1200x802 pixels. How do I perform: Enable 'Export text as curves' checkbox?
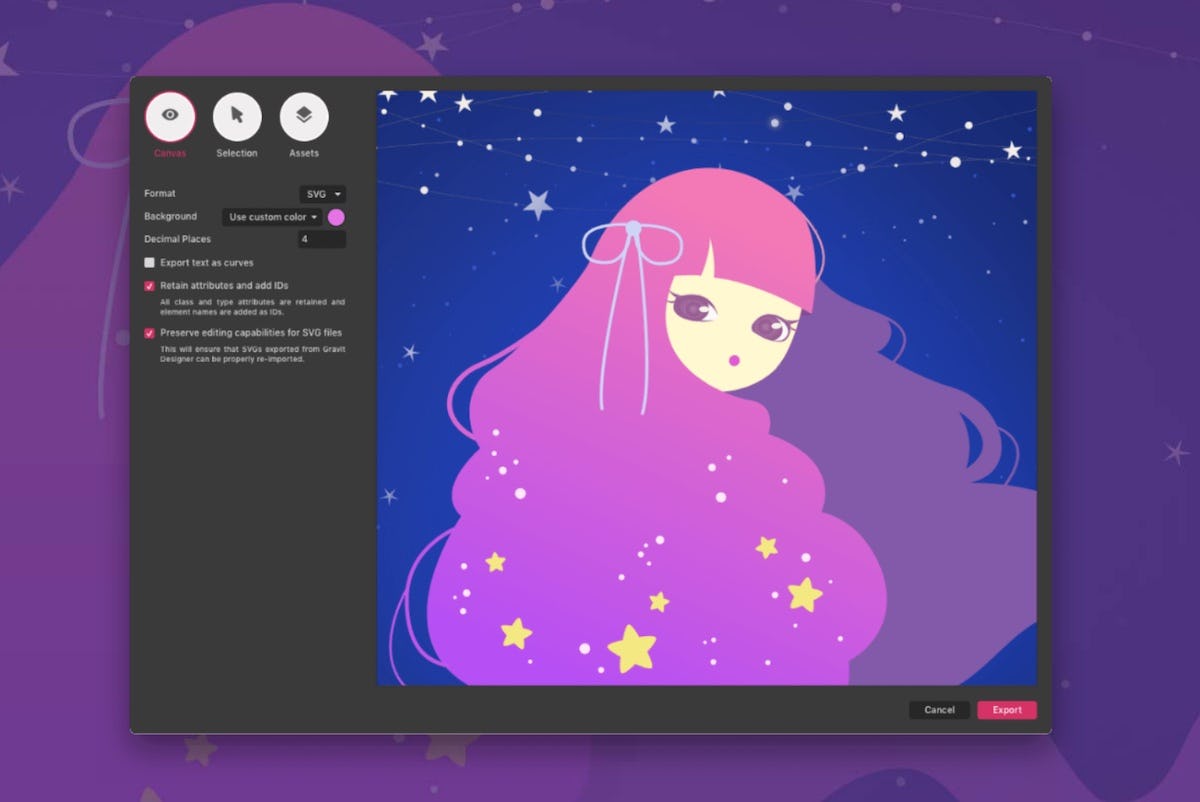pyautogui.click(x=150, y=263)
